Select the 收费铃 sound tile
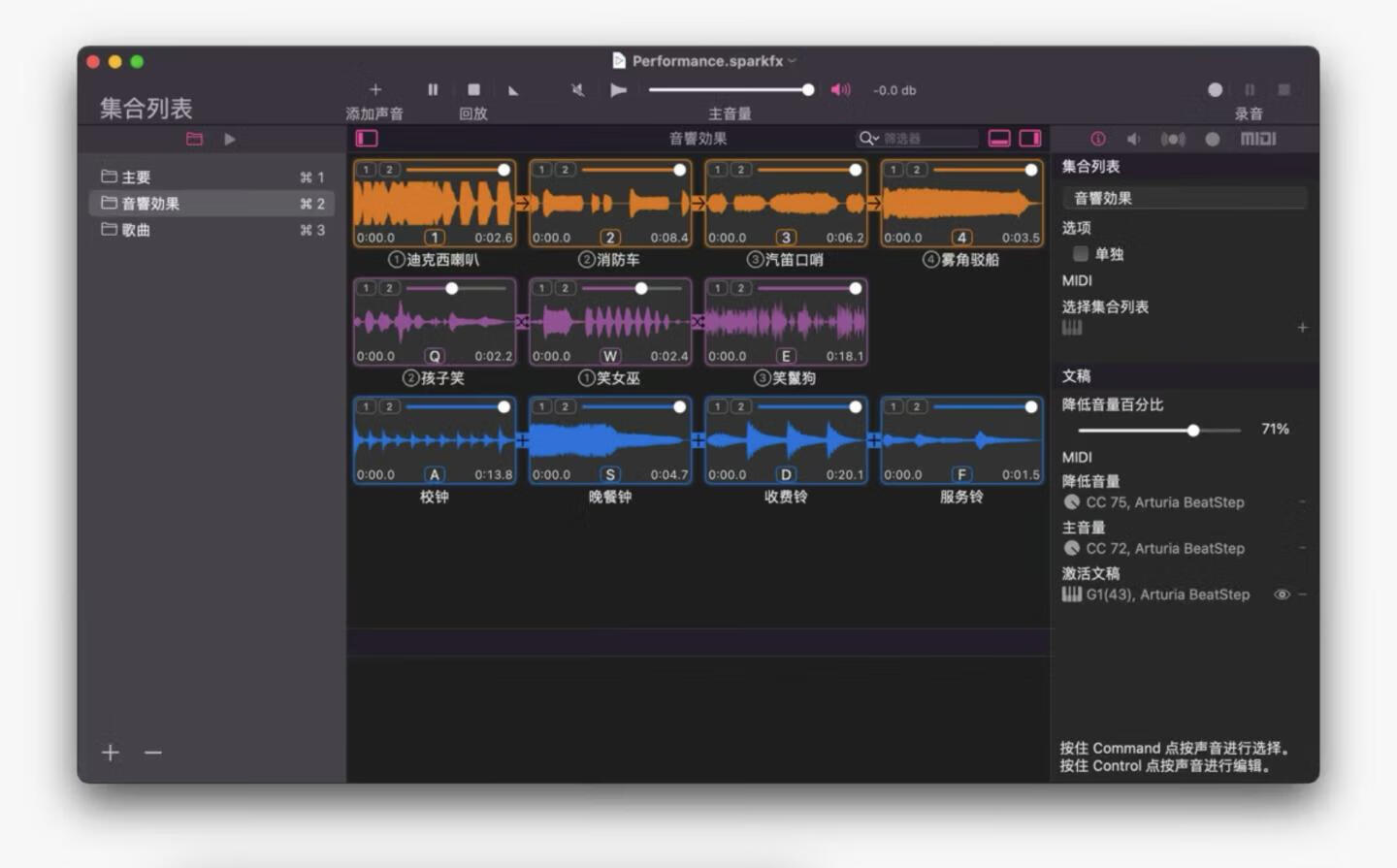The width and height of the screenshot is (1397, 868). 786,440
